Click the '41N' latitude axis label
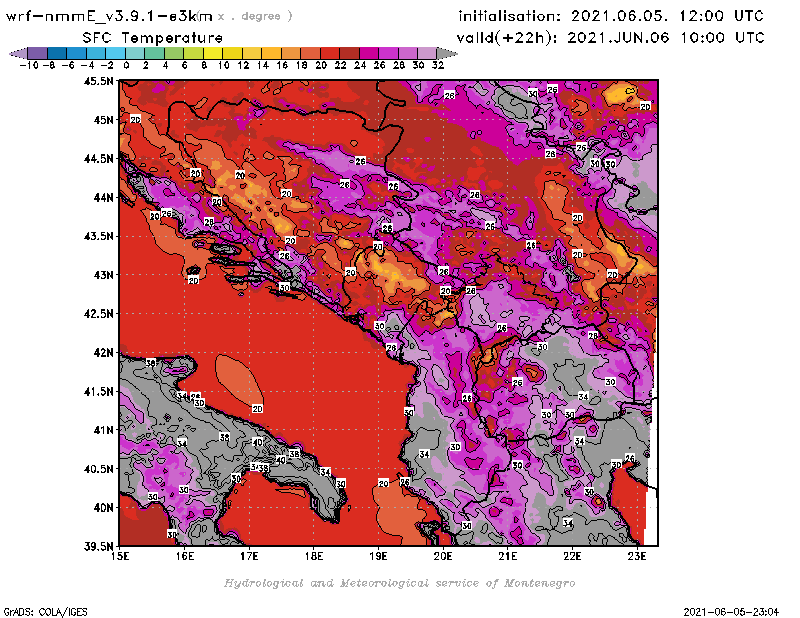 [x=103, y=430]
